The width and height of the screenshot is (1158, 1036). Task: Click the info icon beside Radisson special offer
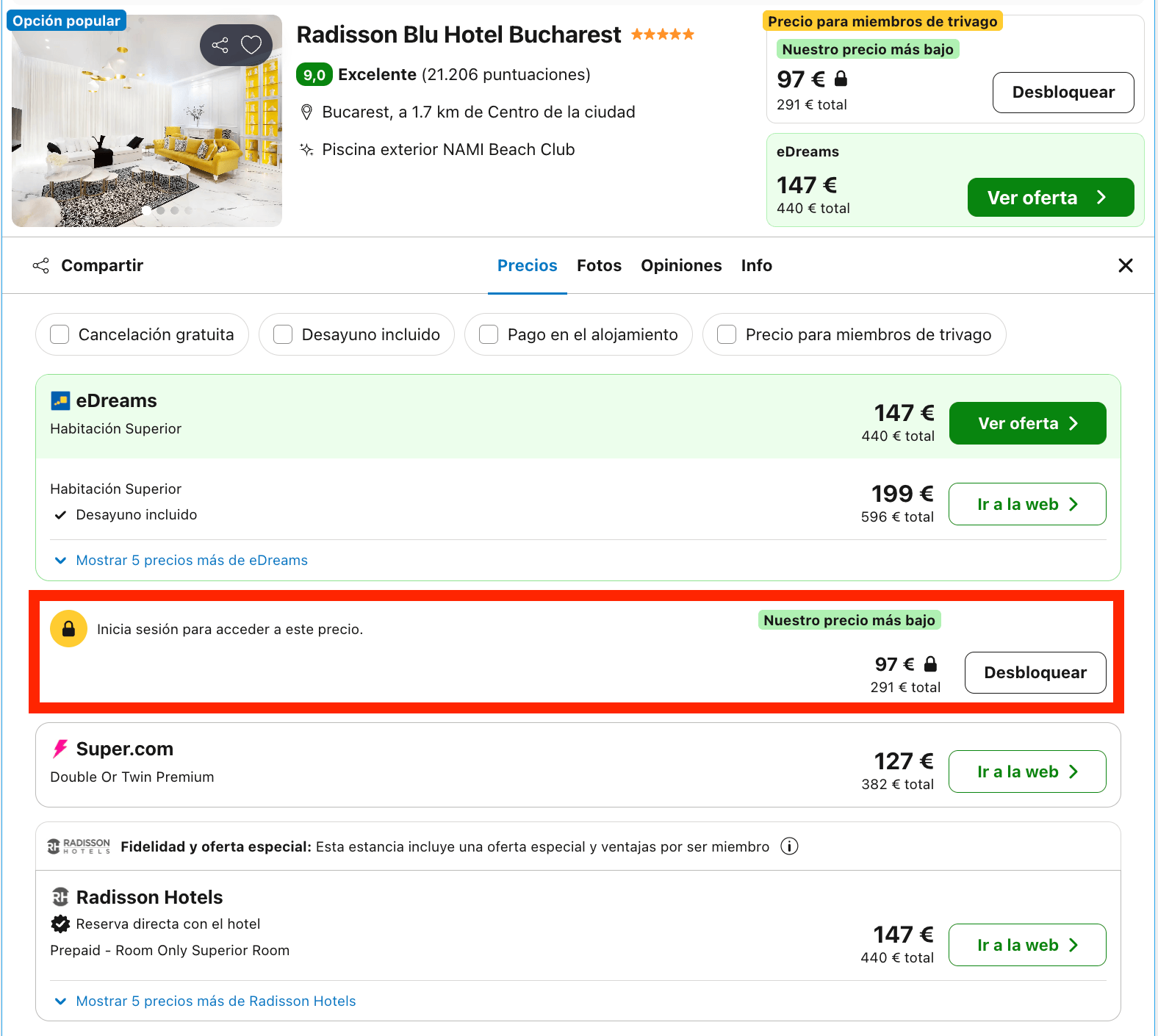[x=789, y=846]
